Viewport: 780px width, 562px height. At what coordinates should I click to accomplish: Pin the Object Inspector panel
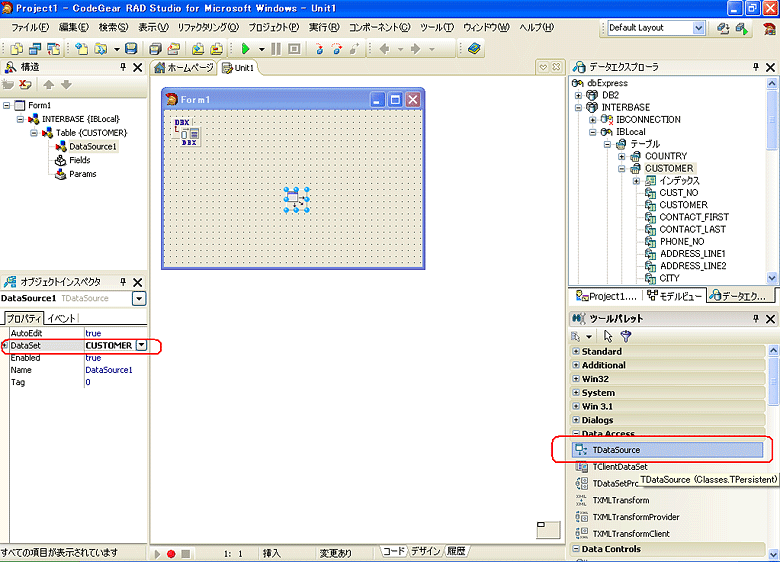(x=123, y=282)
